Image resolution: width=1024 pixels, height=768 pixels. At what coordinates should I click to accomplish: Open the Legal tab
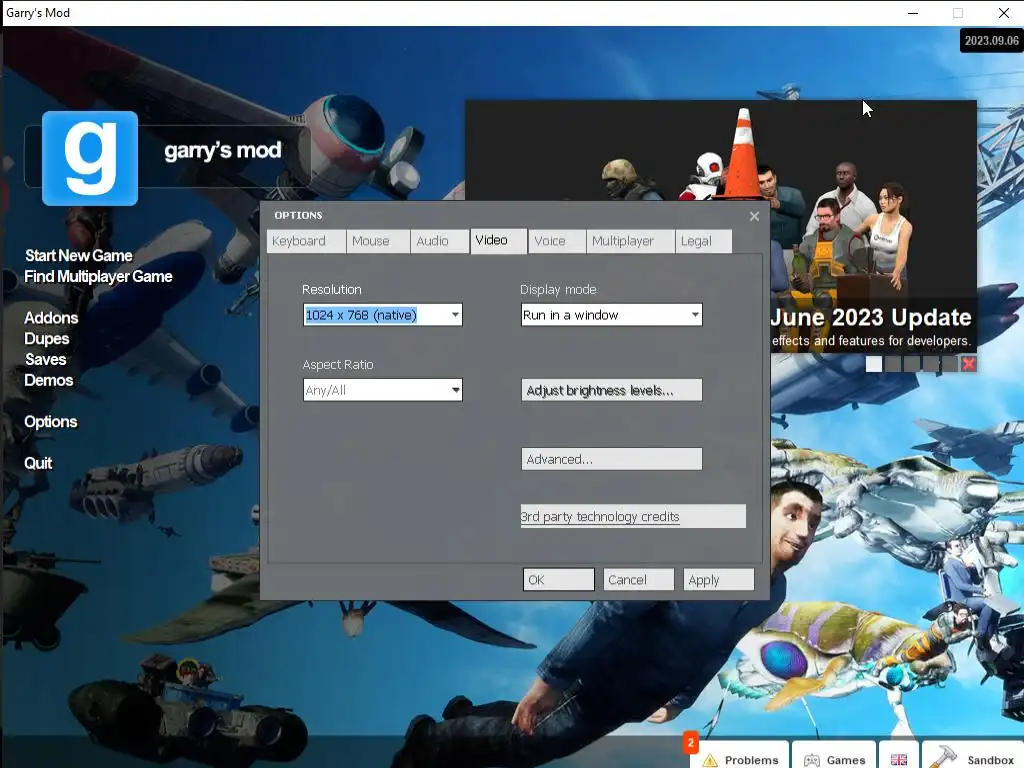[703, 241]
